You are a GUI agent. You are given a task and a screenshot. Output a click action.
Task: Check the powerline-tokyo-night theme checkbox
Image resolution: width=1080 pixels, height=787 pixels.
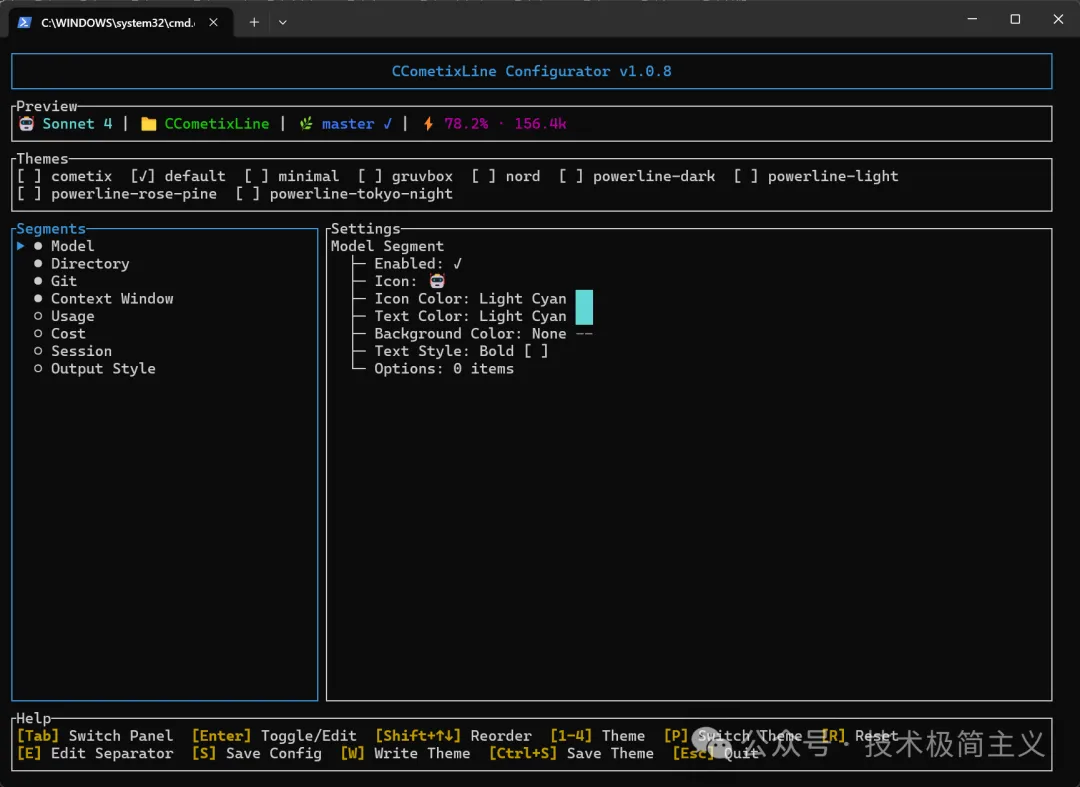[247, 194]
